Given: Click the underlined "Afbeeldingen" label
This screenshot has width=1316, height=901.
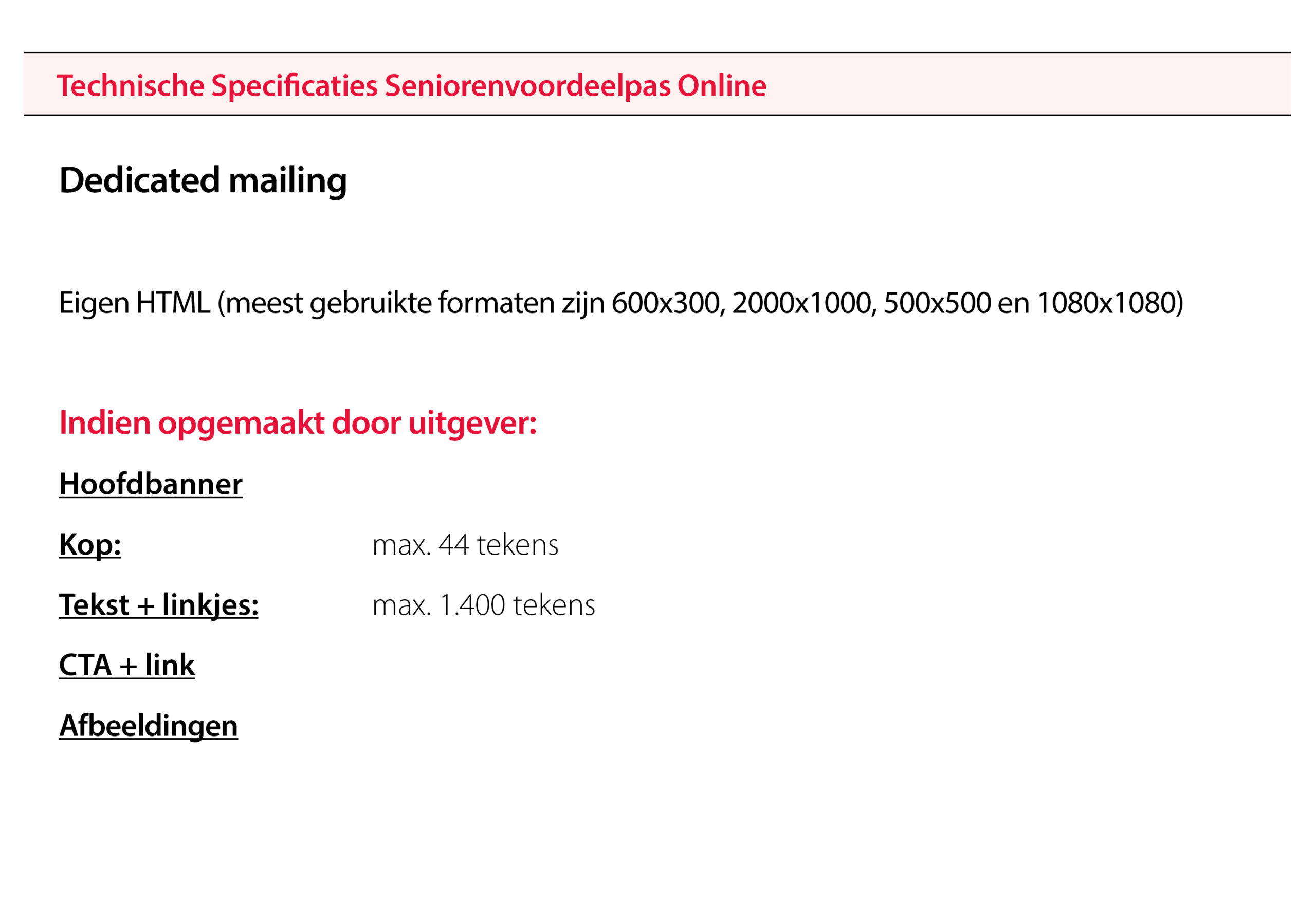Looking at the screenshot, I should click(149, 725).
